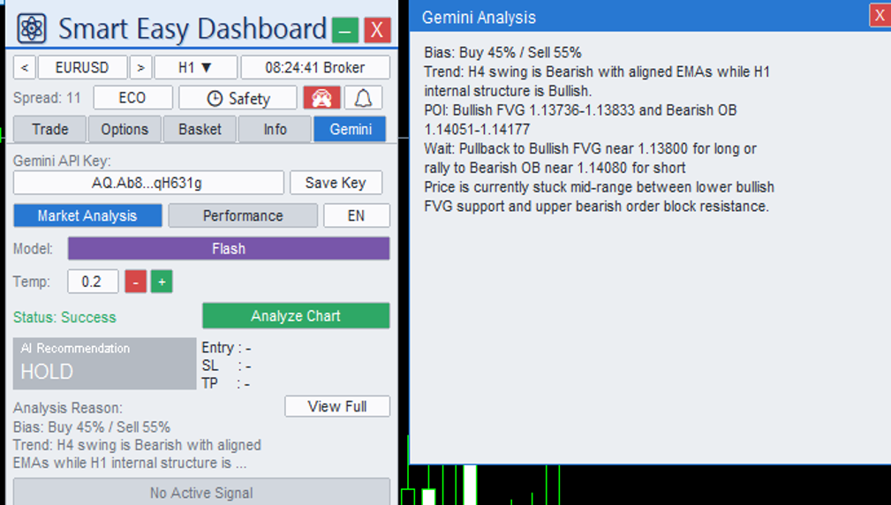
Task: Decrease temperature with red minus button
Action: [x=135, y=282]
